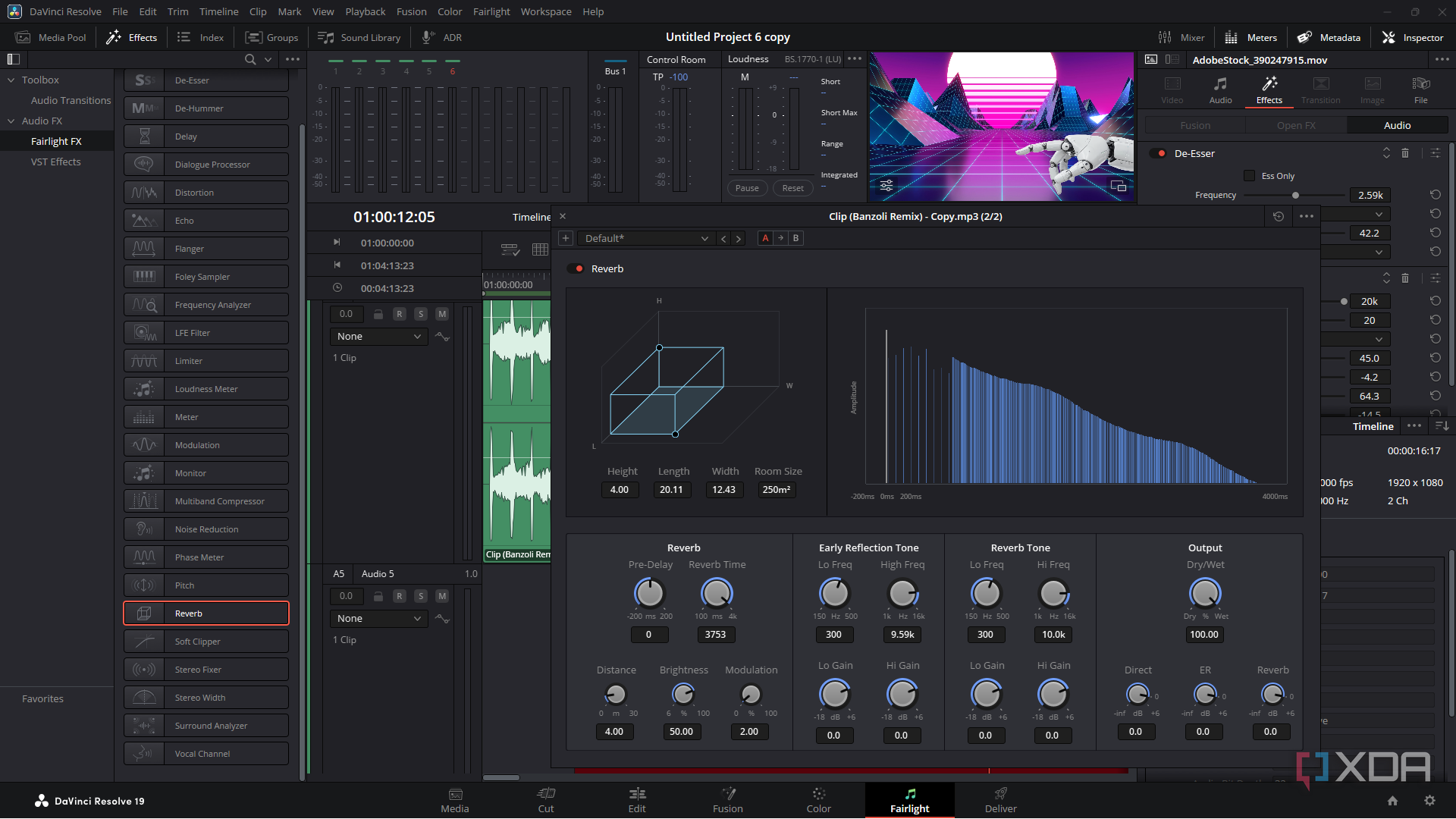The height and width of the screenshot is (819, 1456).
Task: Go to the project manager home
Action: click(x=1392, y=801)
